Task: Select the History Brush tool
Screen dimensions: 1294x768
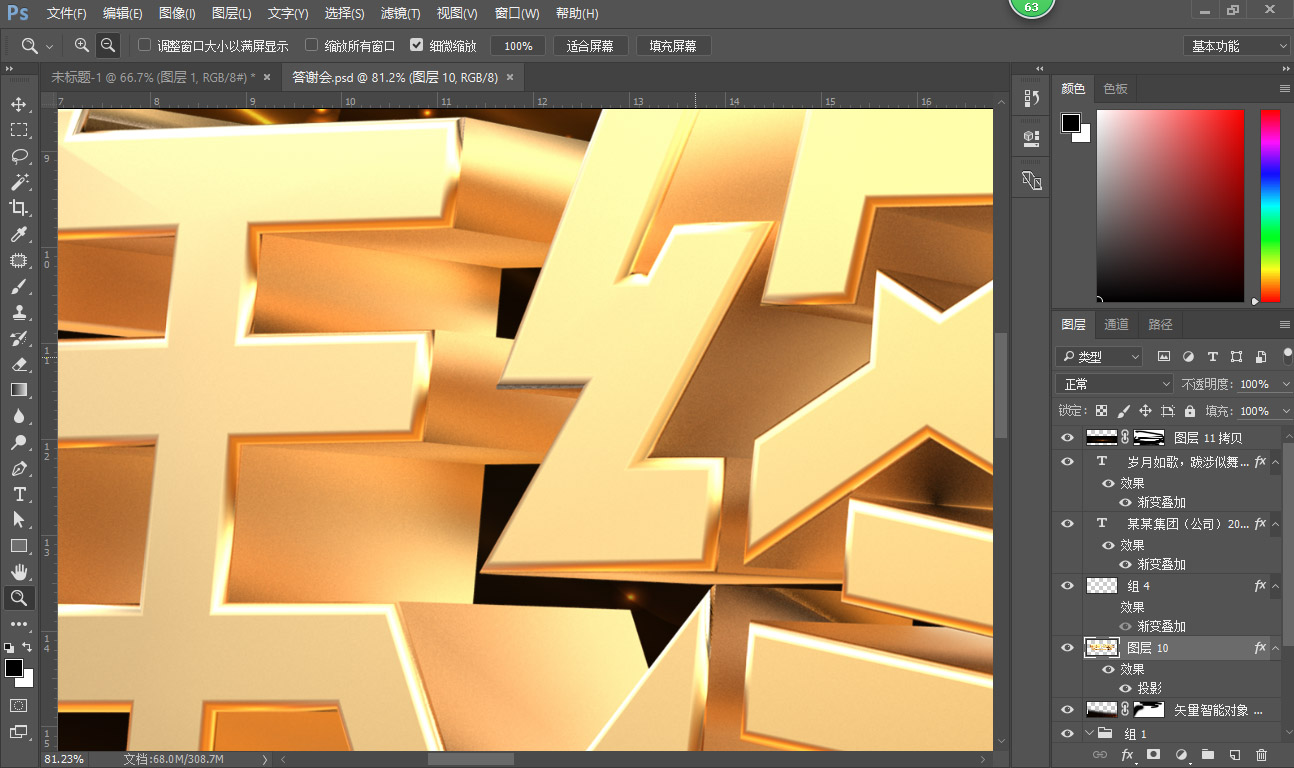Action: pyautogui.click(x=19, y=338)
